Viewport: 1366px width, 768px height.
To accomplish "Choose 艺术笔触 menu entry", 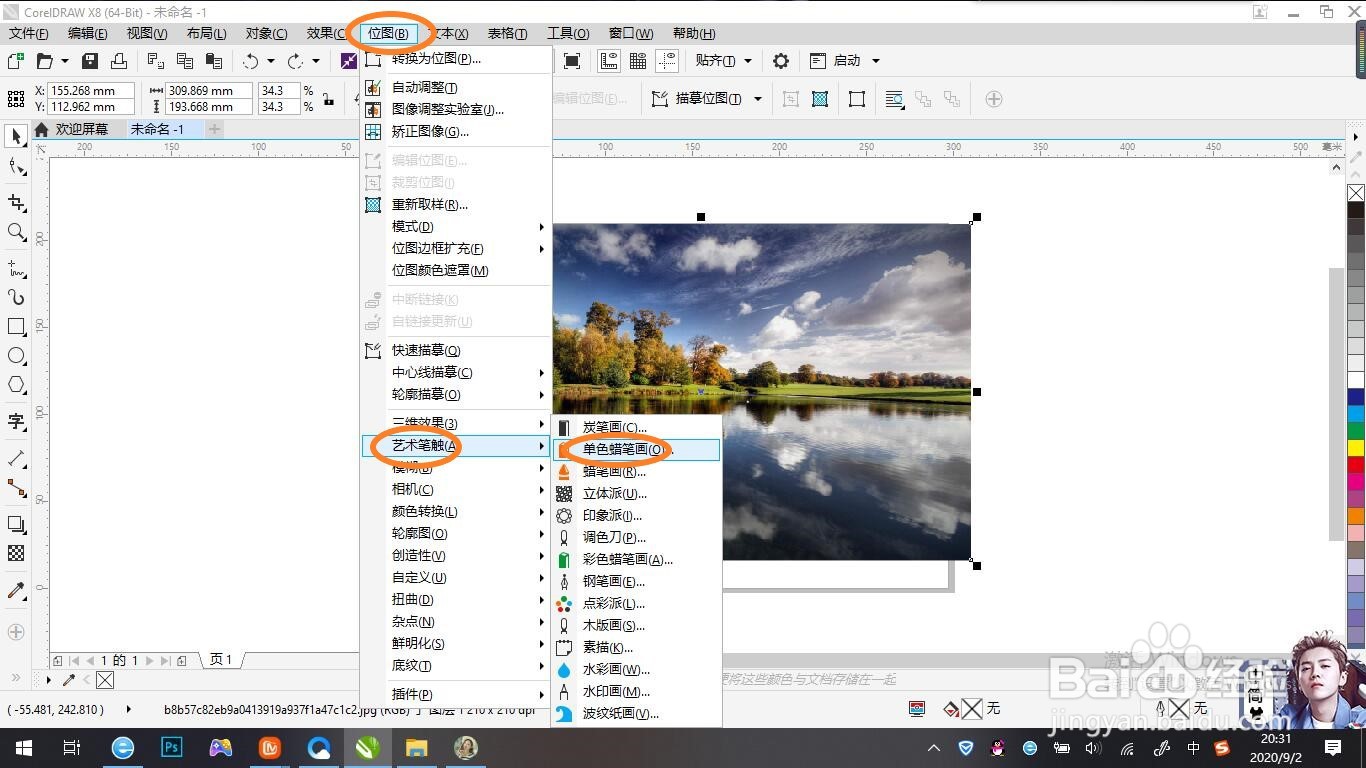I will pyautogui.click(x=457, y=446).
